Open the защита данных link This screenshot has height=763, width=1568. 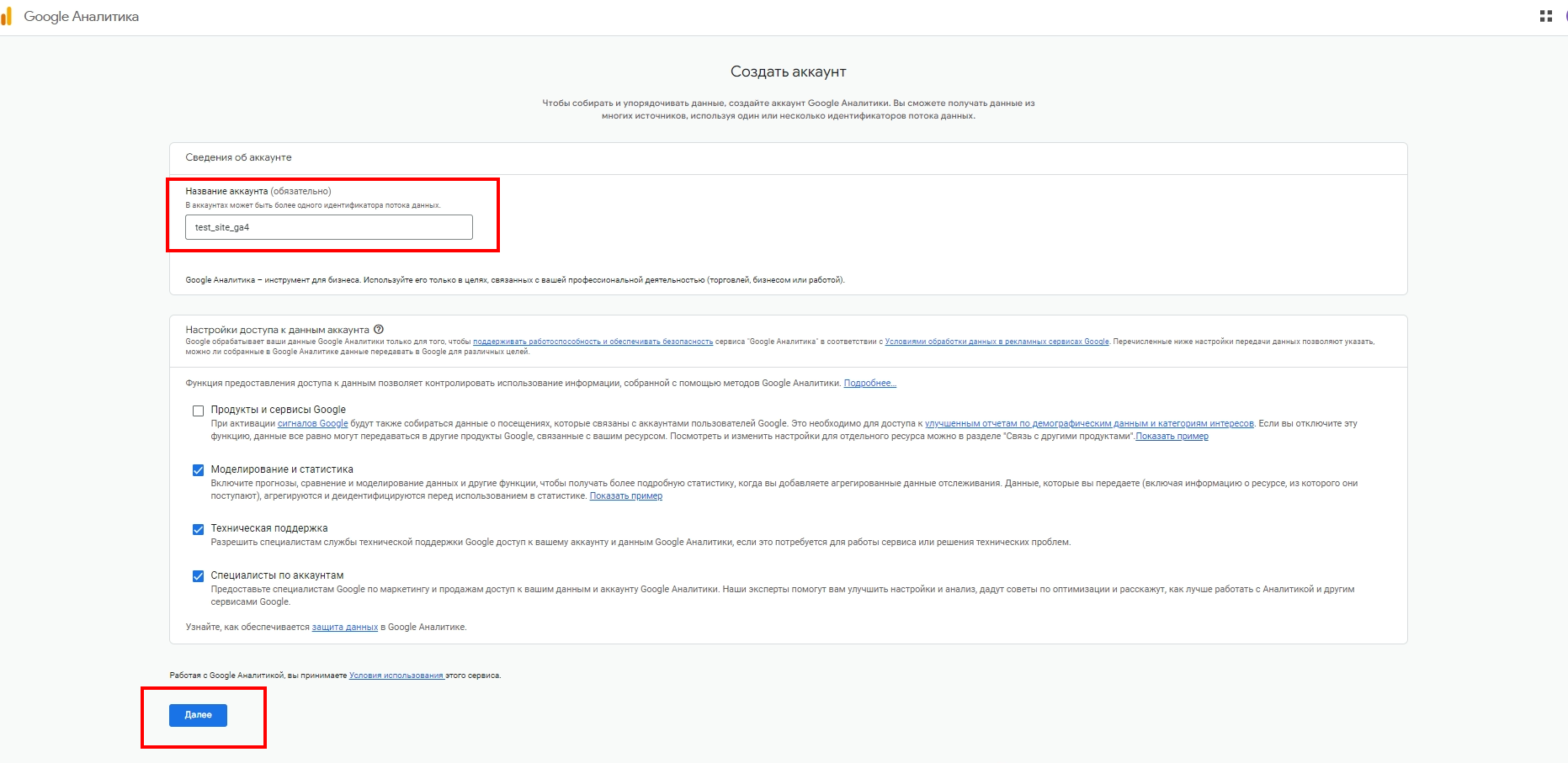pyautogui.click(x=345, y=628)
